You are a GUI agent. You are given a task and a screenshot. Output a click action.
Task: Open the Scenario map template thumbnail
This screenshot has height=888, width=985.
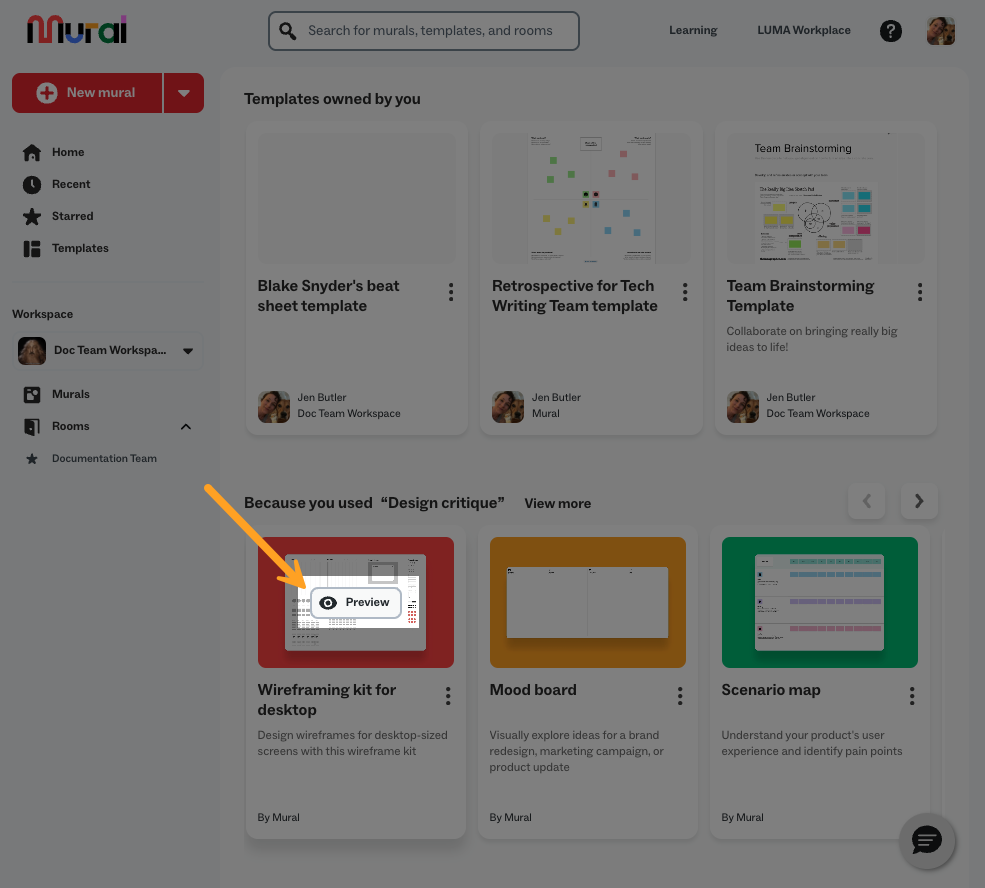820,602
